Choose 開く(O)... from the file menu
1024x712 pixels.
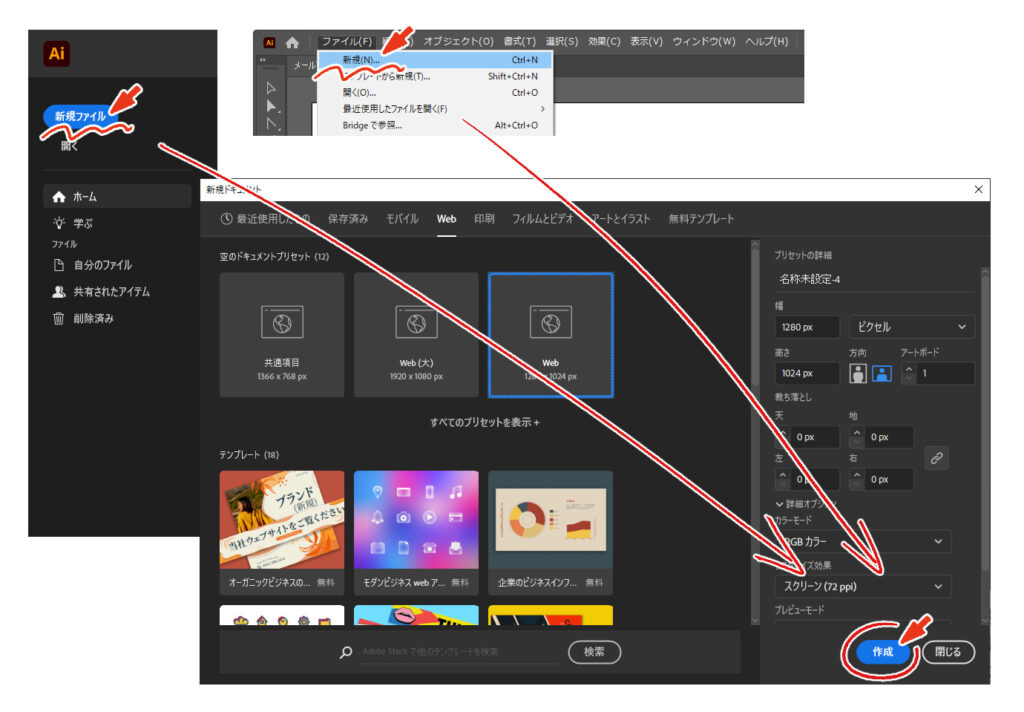[435, 93]
